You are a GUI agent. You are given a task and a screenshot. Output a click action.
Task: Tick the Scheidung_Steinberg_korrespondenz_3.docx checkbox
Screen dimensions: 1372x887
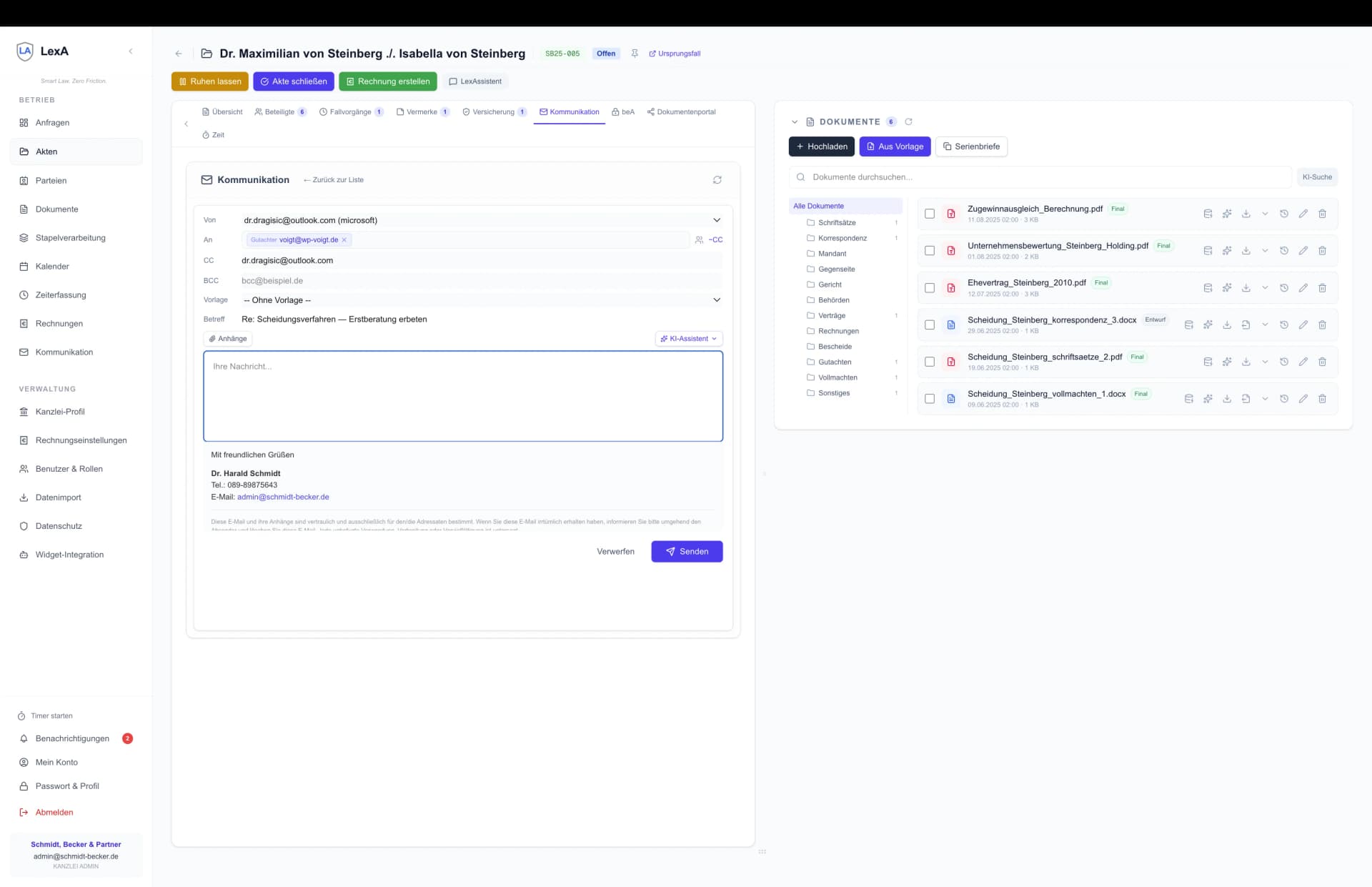coord(930,325)
